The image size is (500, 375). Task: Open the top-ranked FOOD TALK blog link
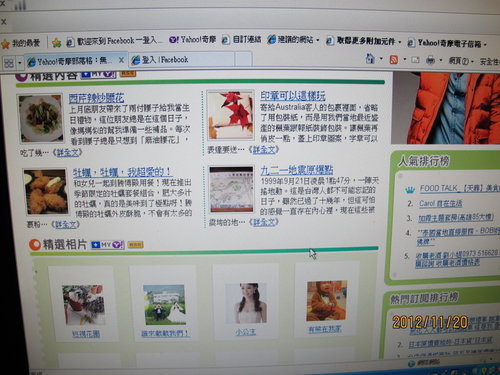pyautogui.click(x=460, y=188)
